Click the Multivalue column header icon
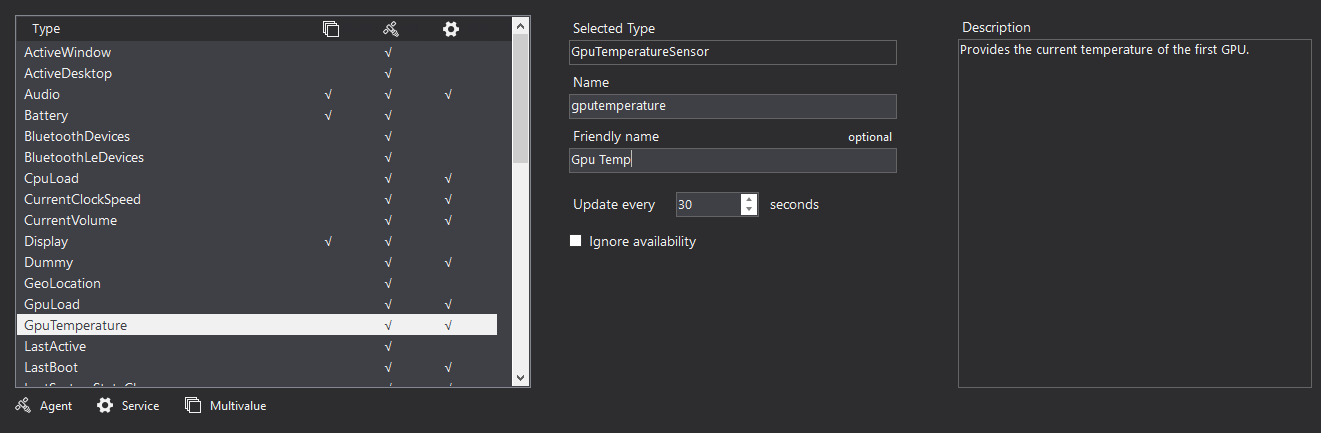This screenshot has height=433, width=1321. tap(331, 29)
